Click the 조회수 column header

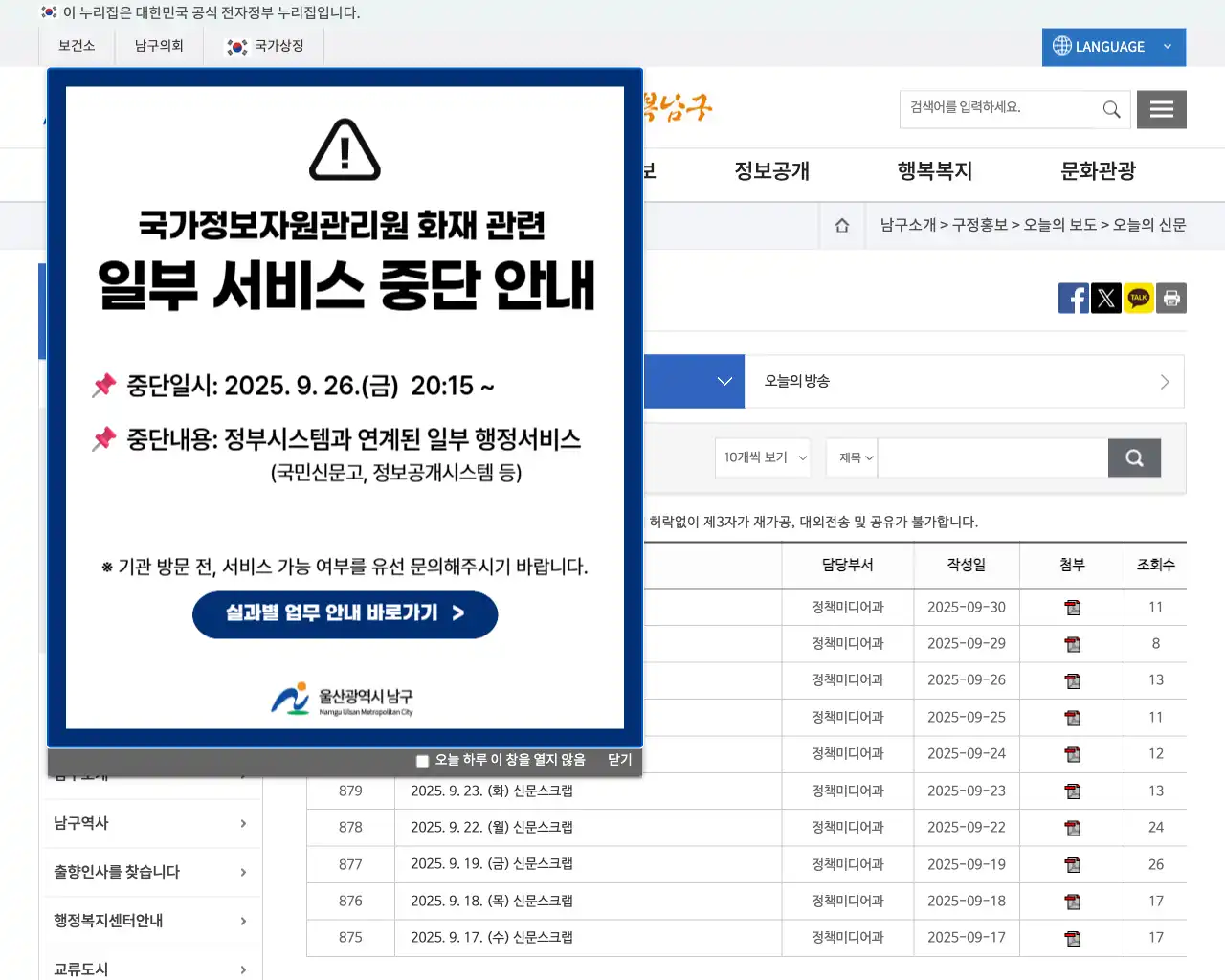pos(1156,565)
